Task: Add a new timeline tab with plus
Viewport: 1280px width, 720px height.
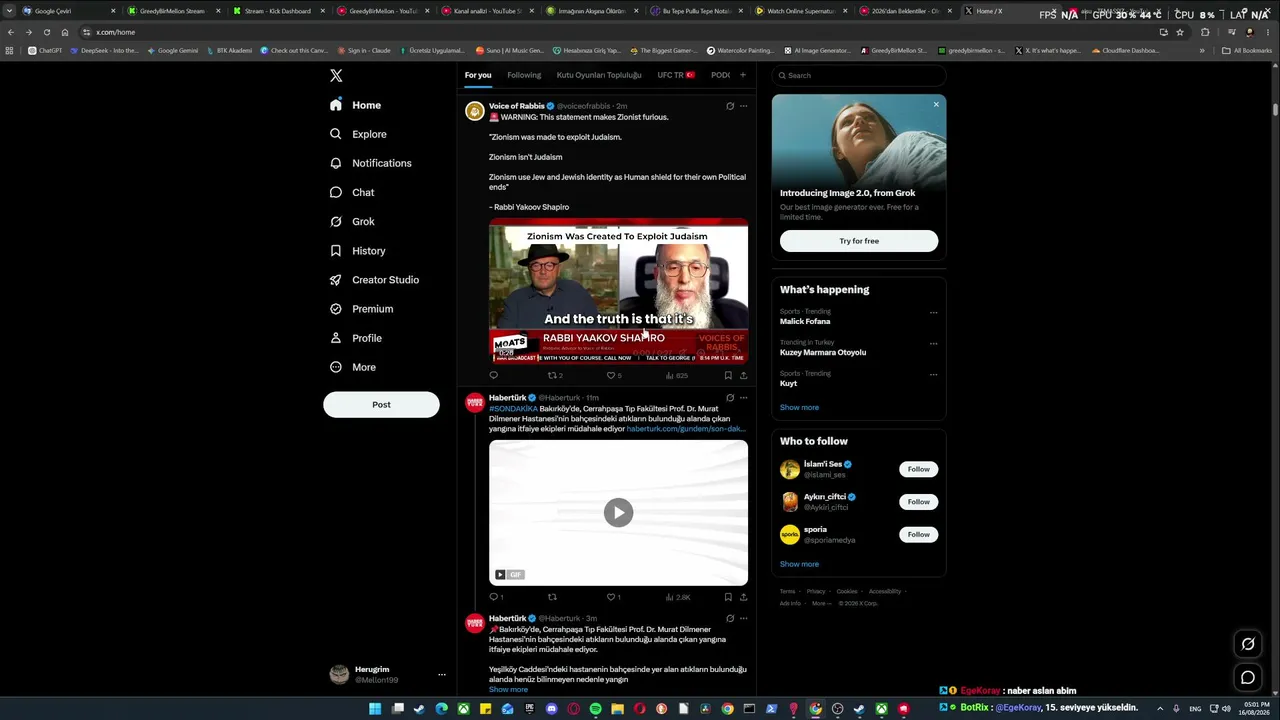Action: [742, 75]
